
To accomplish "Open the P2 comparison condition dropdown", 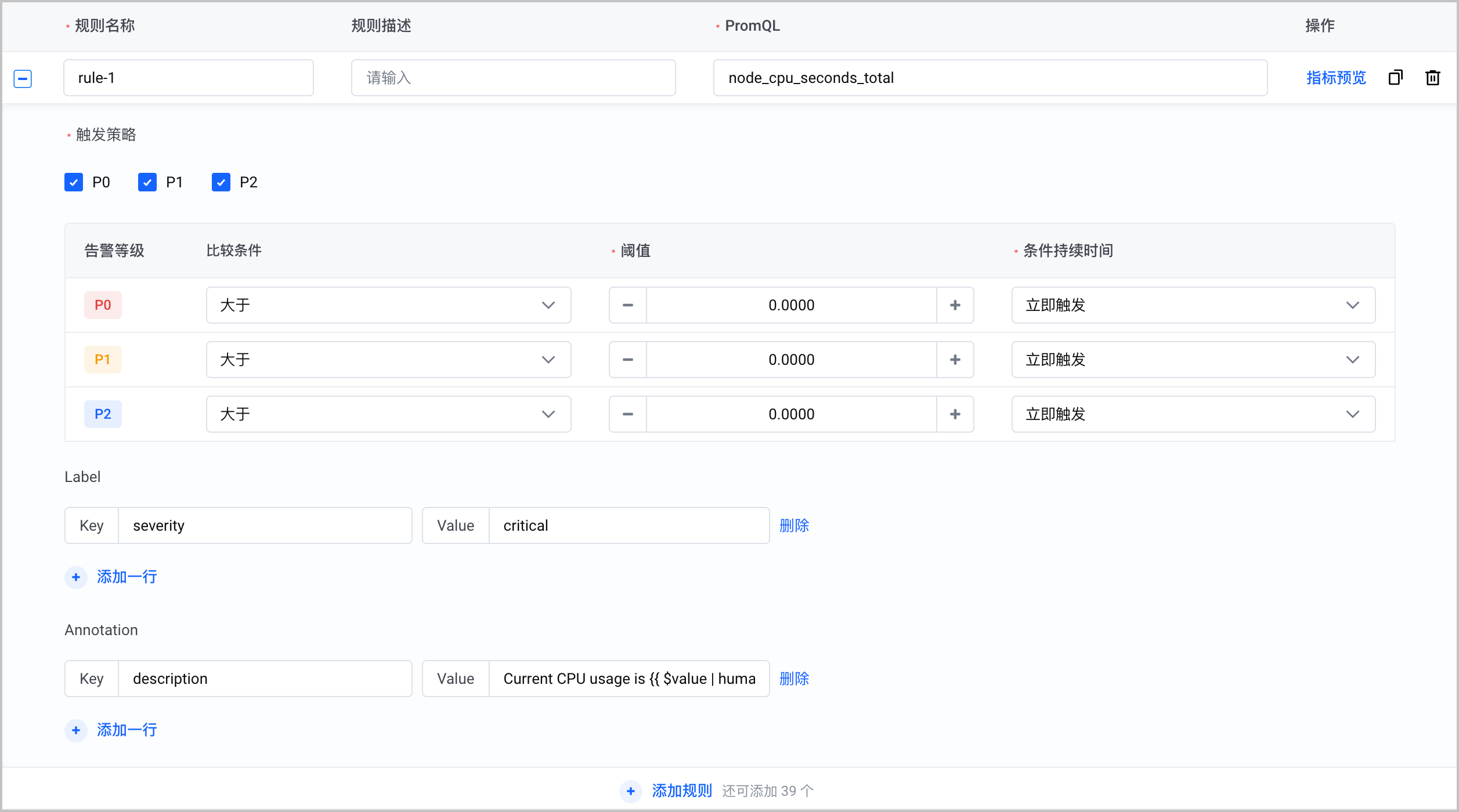I will [x=389, y=414].
